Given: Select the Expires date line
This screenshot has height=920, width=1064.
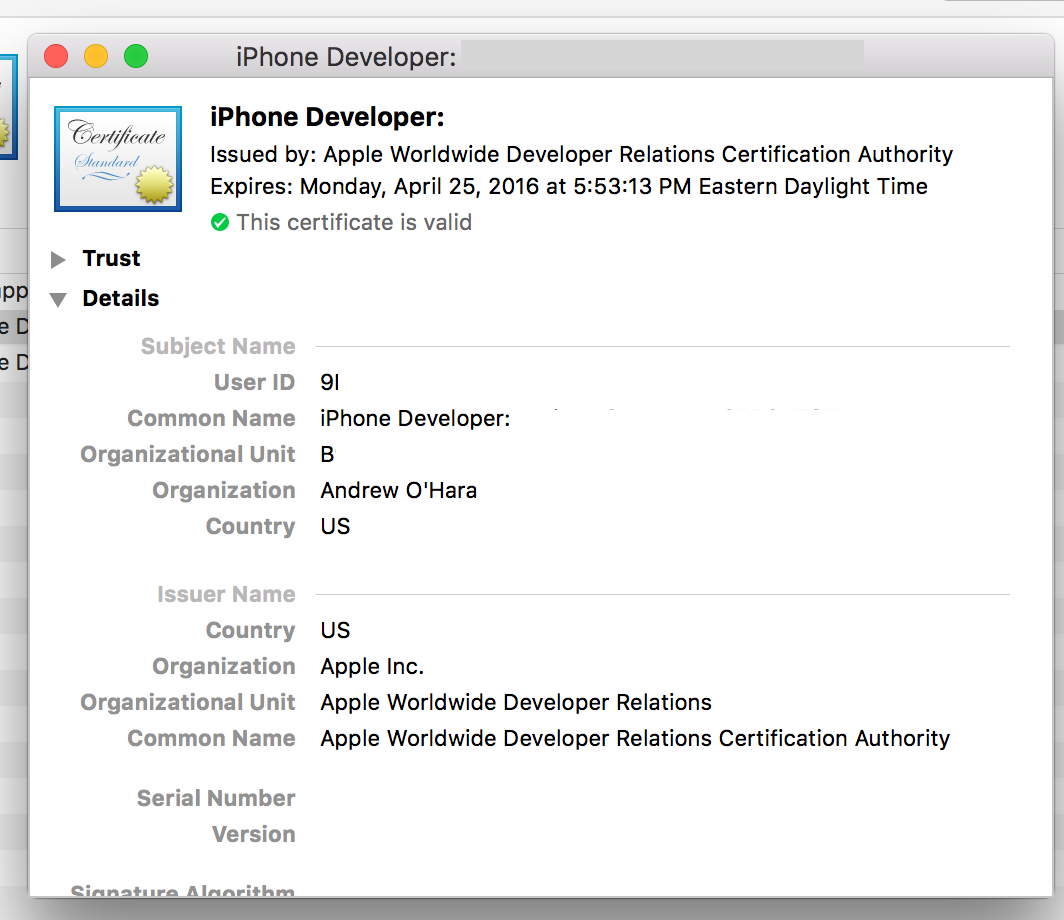Looking at the screenshot, I should (569, 186).
